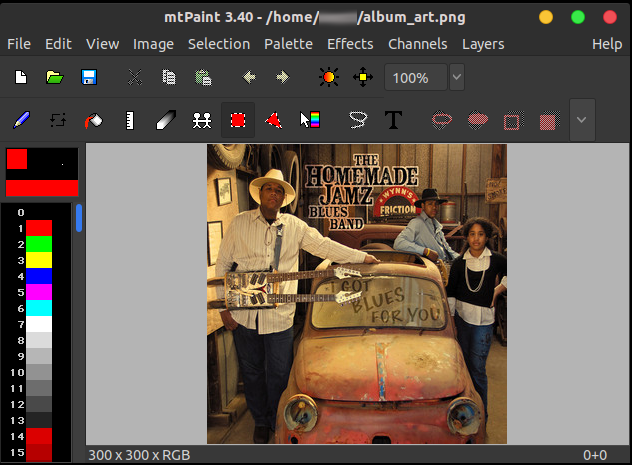Minimize the mtPaint window with yellow button

coord(546,17)
